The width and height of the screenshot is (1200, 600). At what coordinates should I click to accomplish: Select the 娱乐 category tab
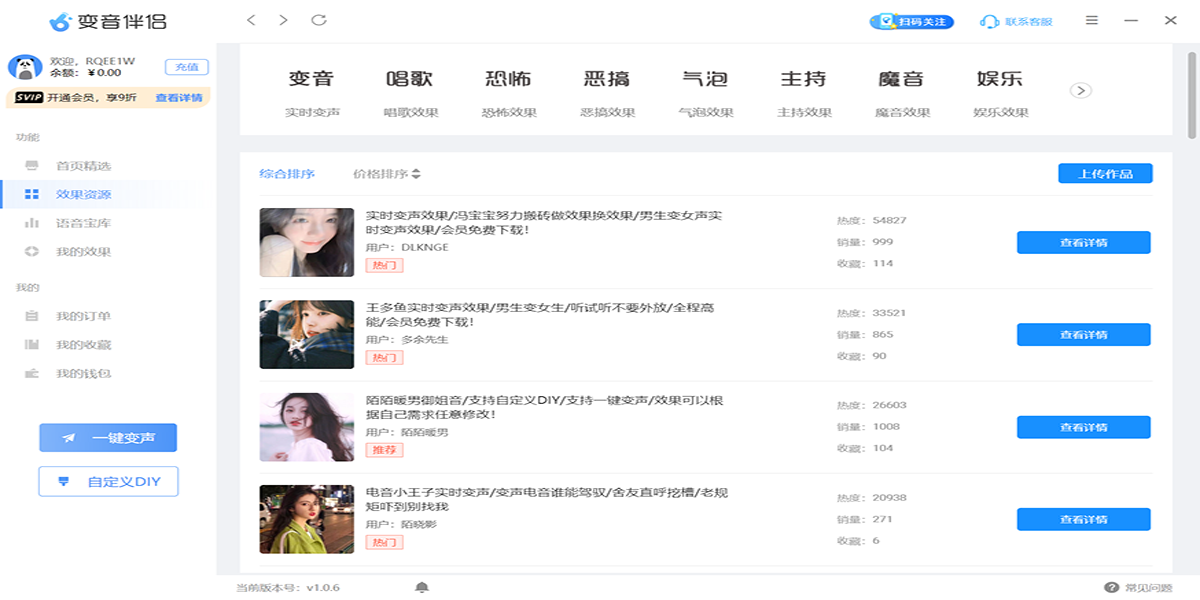(x=1000, y=93)
